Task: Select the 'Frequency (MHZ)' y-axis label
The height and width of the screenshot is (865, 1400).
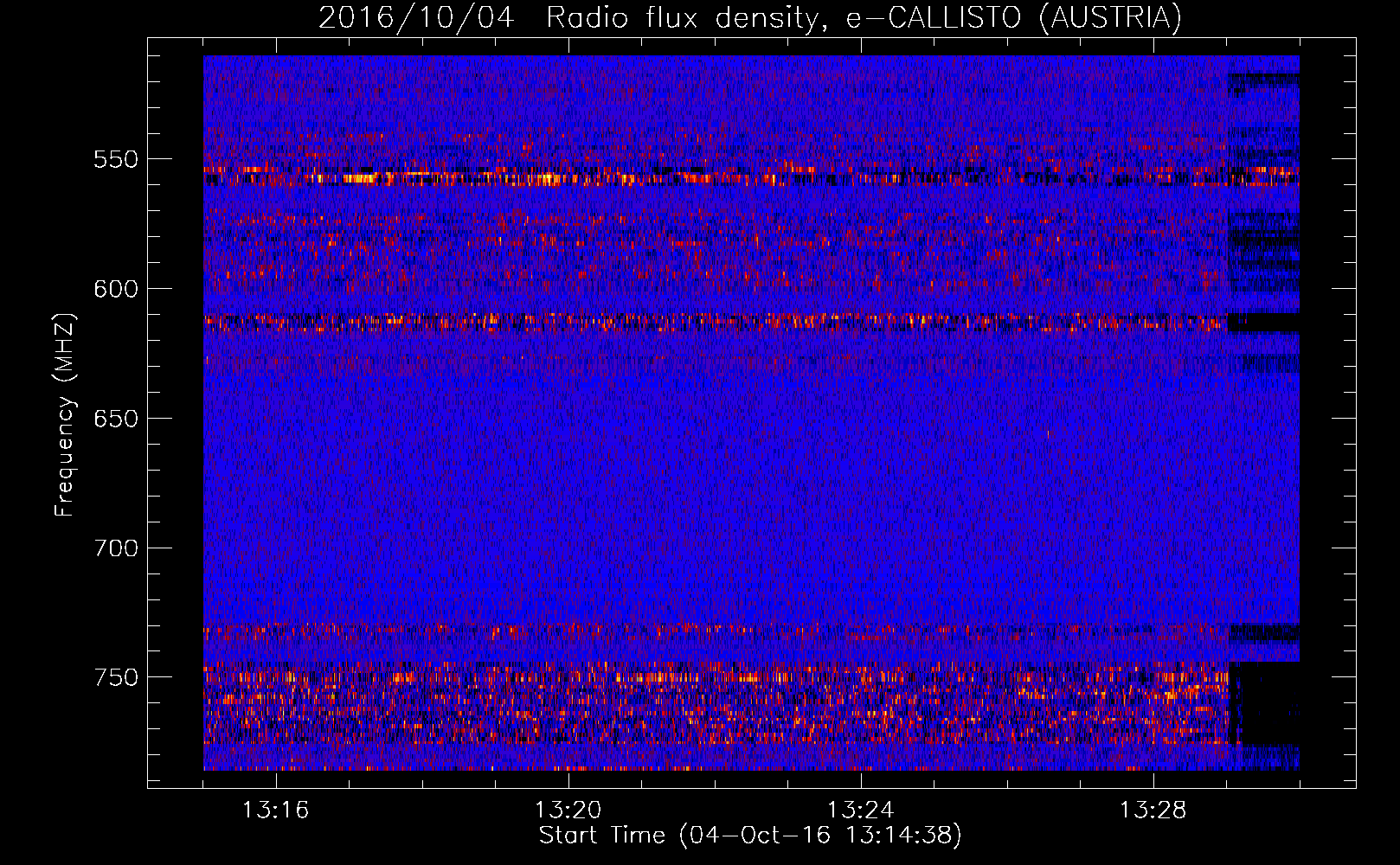Action: point(64,415)
